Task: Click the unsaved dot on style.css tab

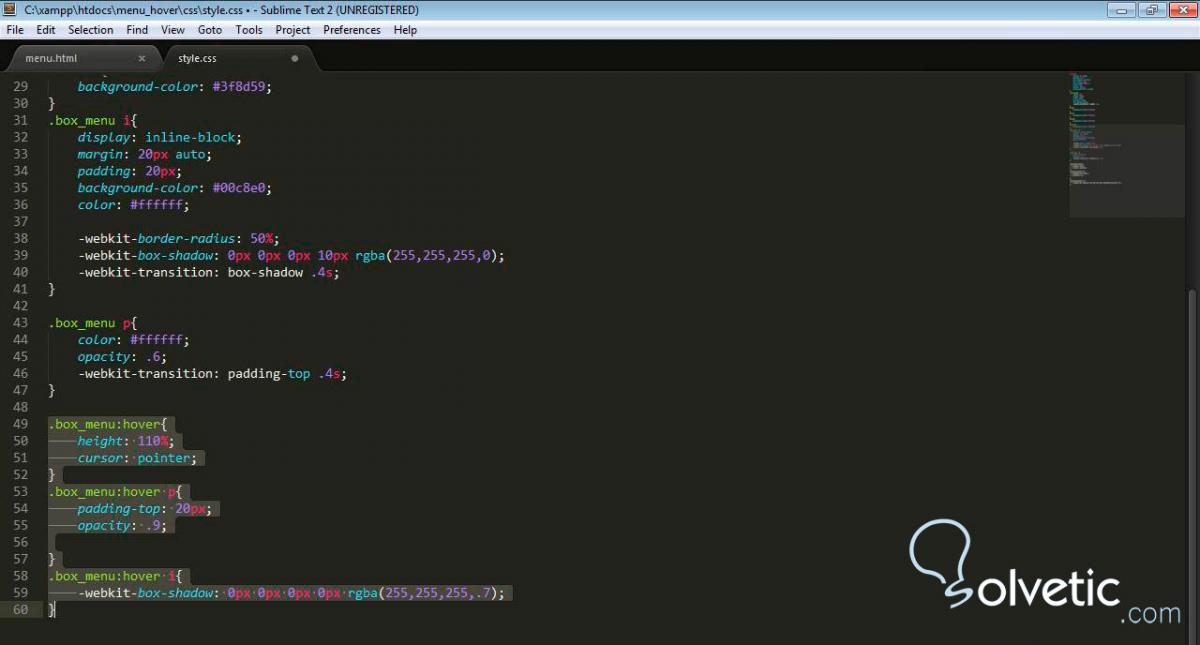Action: point(295,58)
